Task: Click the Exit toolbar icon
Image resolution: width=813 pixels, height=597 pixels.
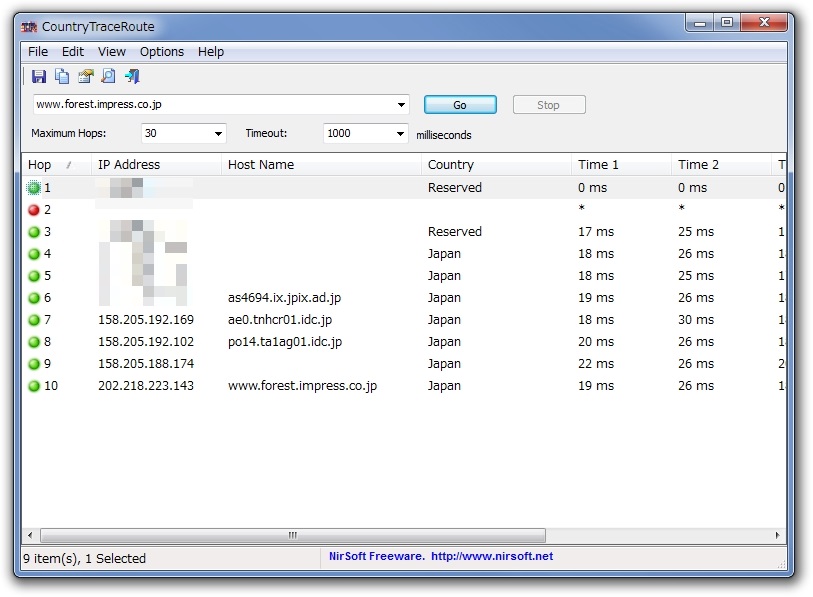Action: click(132, 77)
